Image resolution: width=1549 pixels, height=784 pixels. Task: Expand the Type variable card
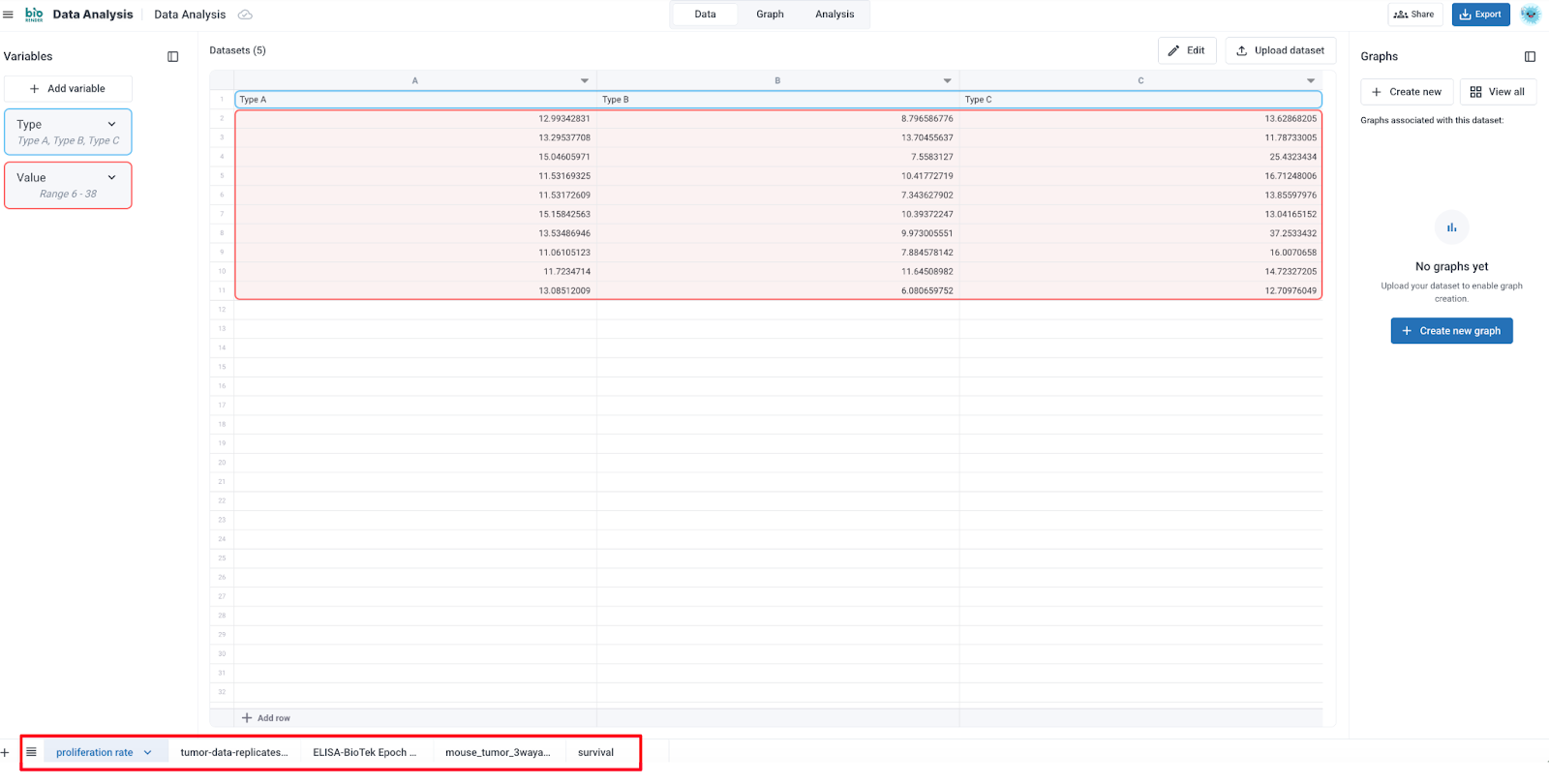pyautogui.click(x=111, y=124)
